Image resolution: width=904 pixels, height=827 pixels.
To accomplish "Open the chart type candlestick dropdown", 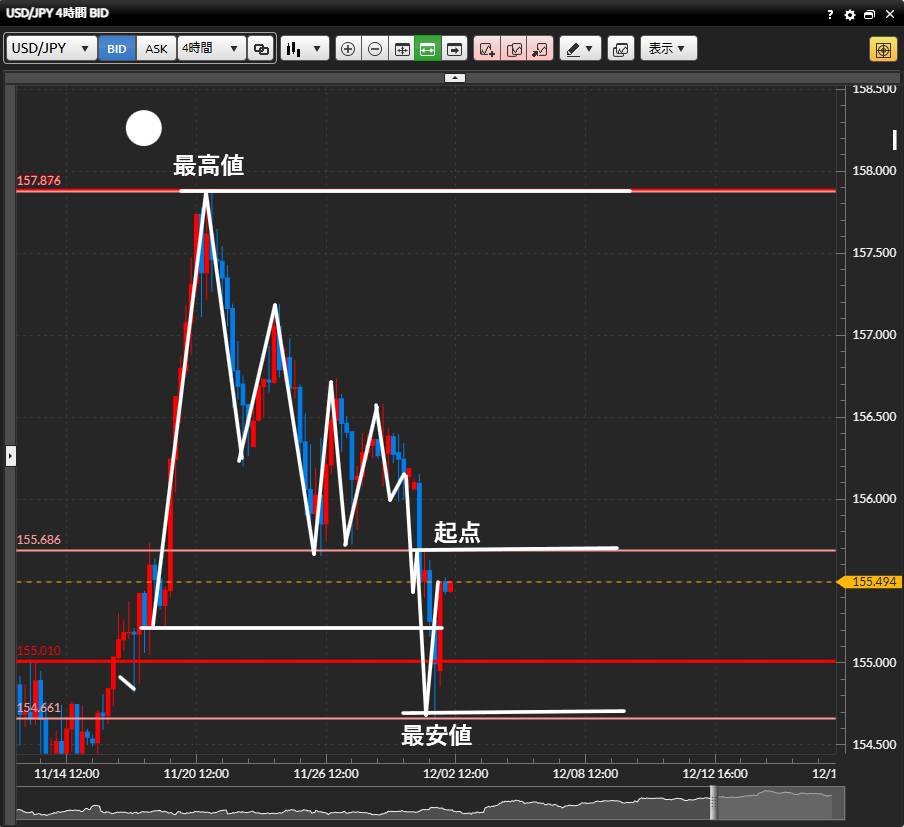I will click(x=304, y=48).
